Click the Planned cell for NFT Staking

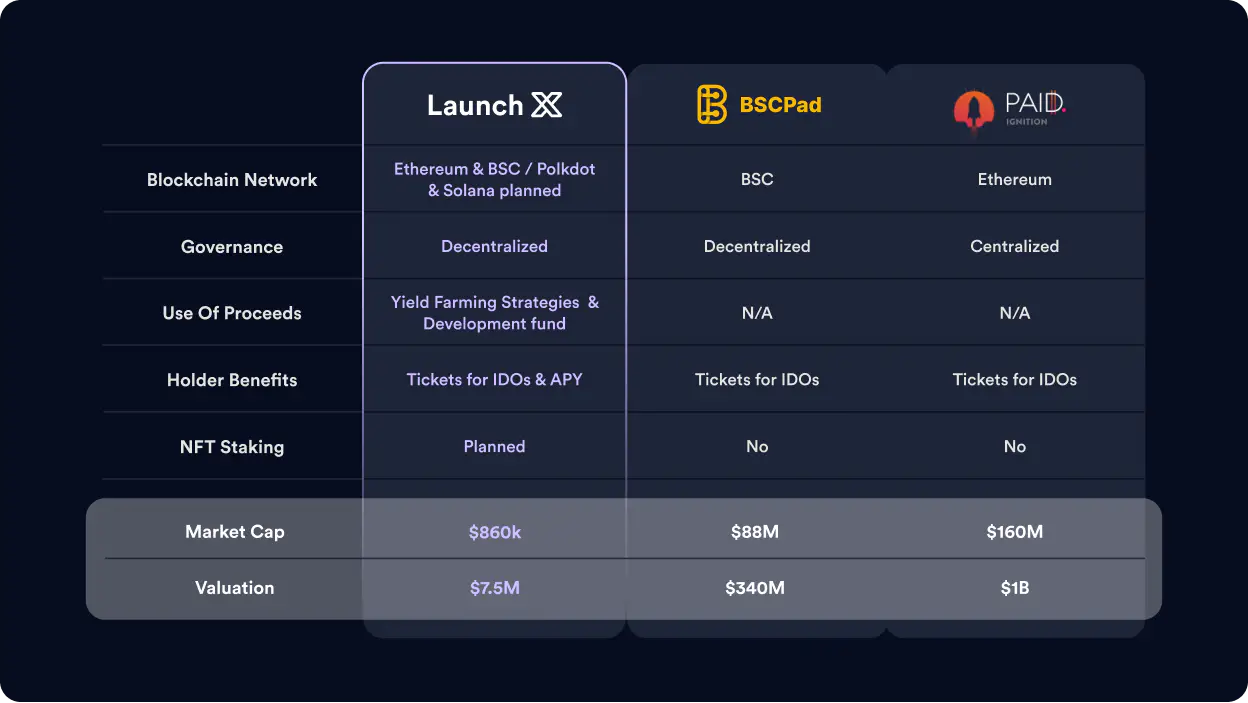click(495, 446)
